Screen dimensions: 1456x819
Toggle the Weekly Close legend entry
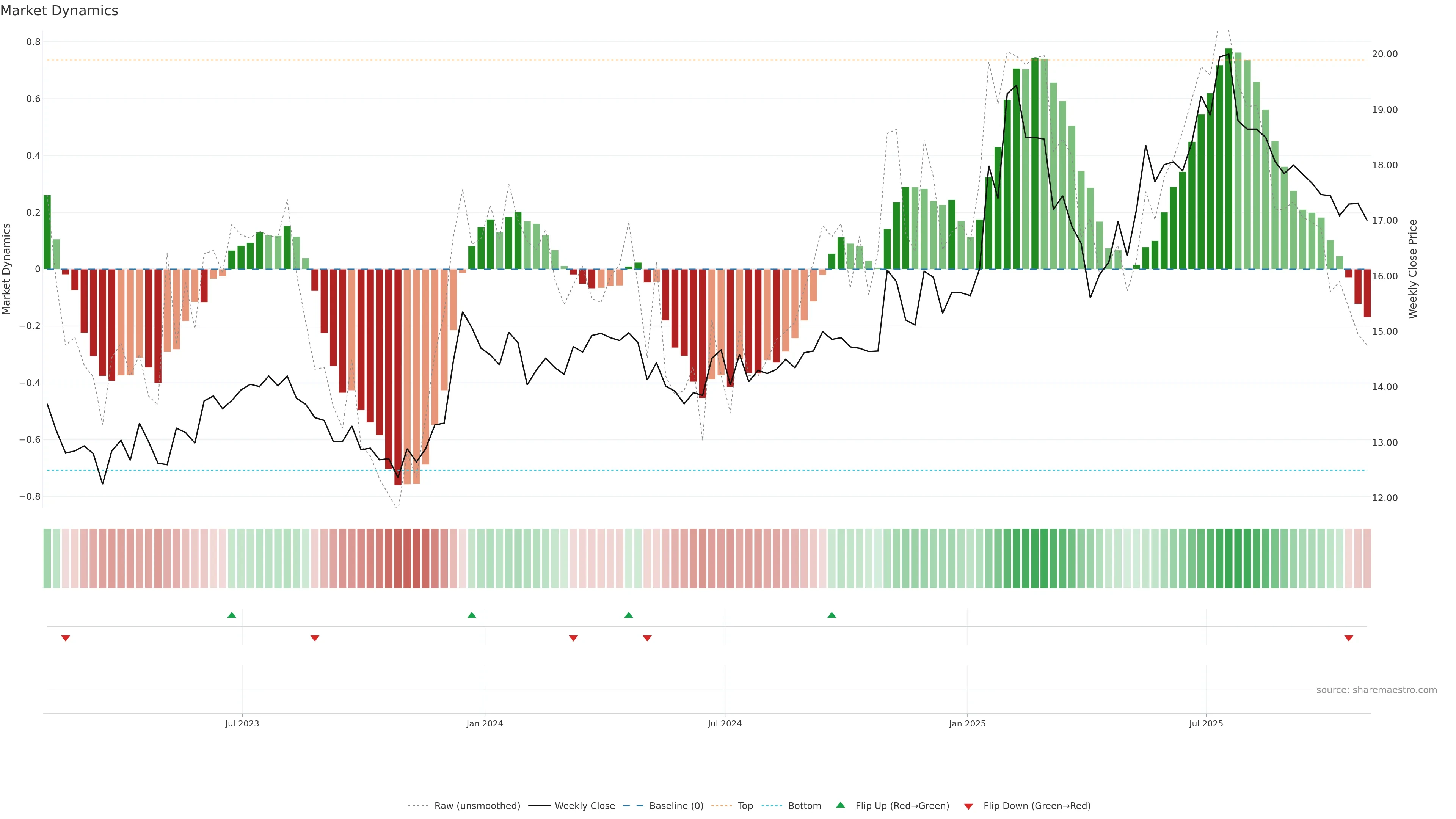(x=584, y=805)
